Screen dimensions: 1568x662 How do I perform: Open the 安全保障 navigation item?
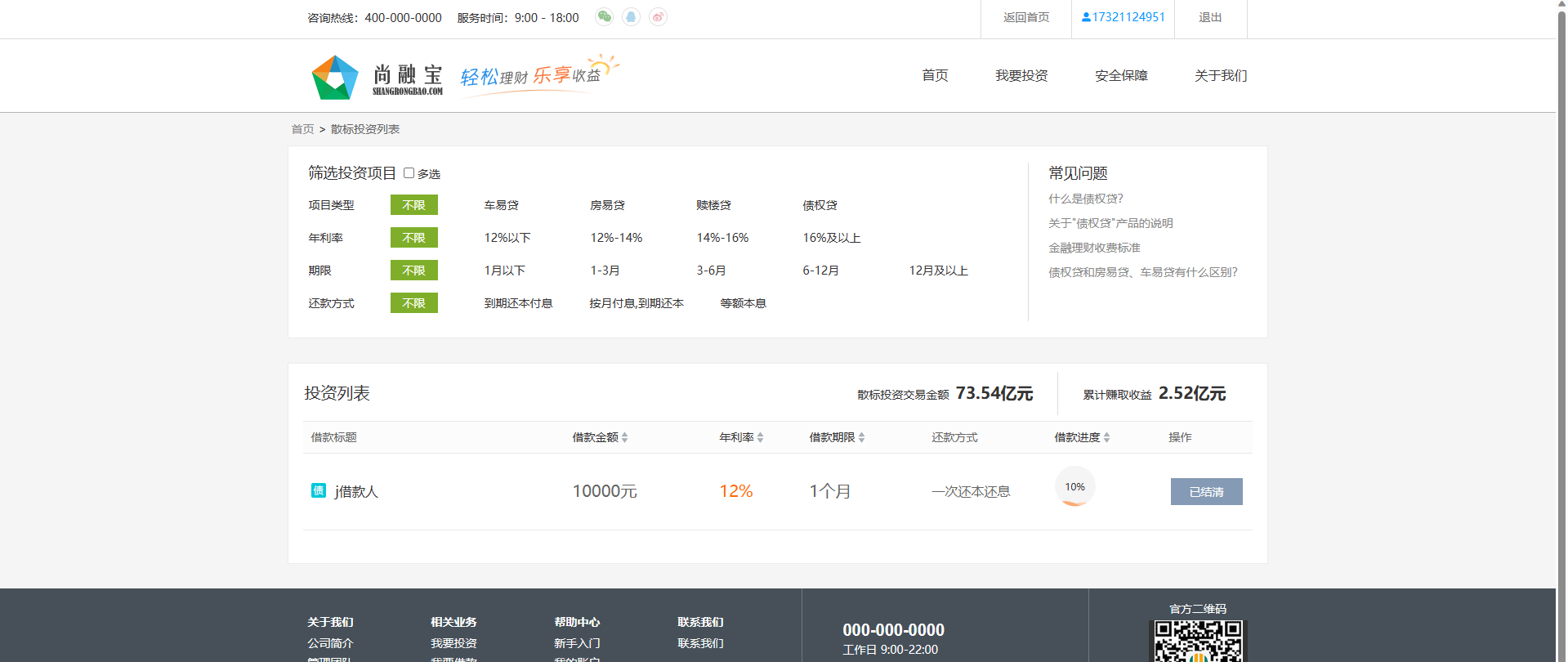coord(1121,75)
